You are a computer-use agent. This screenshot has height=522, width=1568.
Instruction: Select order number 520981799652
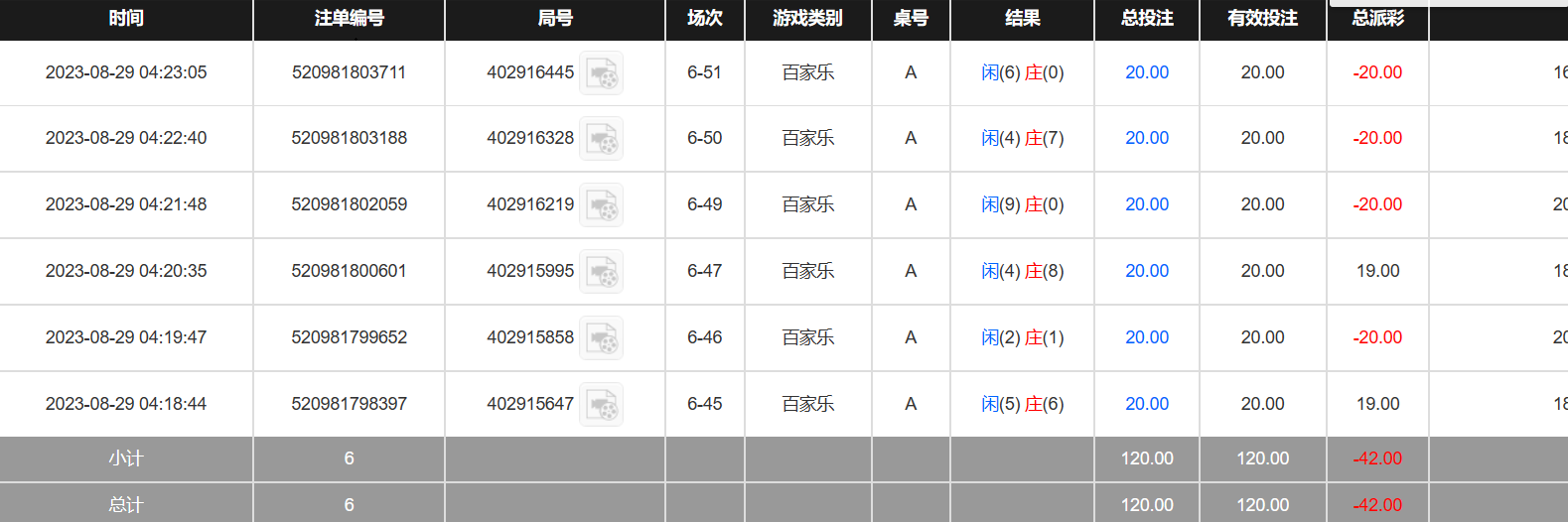click(349, 337)
